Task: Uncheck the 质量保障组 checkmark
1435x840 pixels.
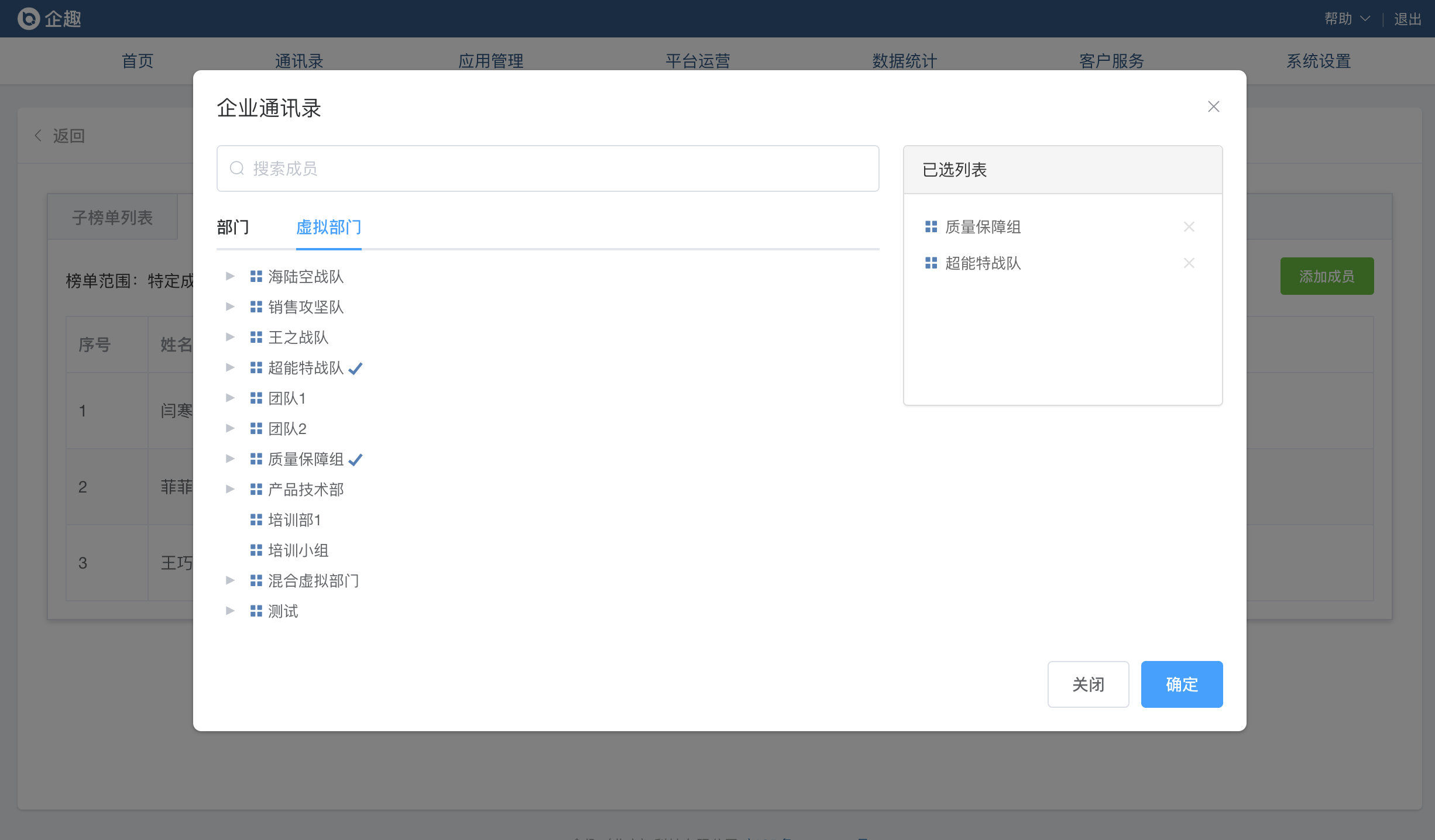Action: point(355,460)
